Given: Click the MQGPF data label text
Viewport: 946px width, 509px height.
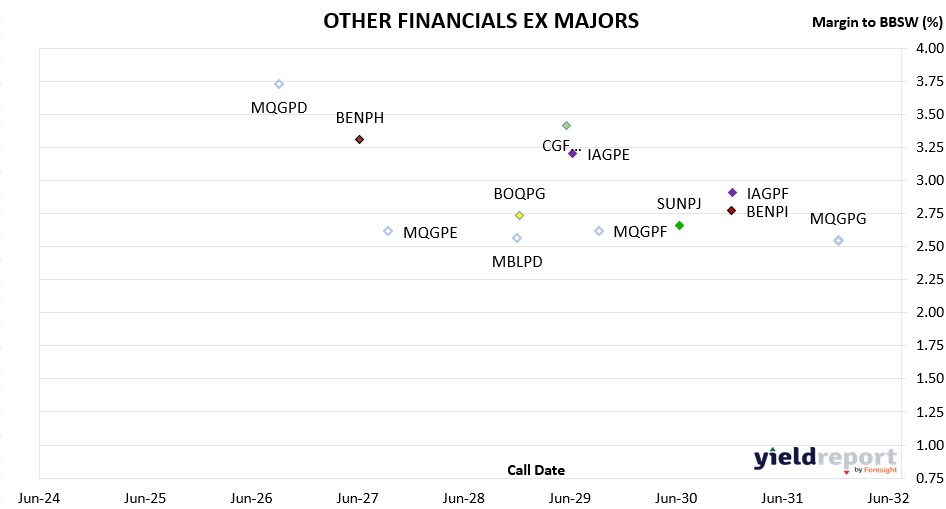Looking at the screenshot, I should pyautogui.click(x=640, y=232).
